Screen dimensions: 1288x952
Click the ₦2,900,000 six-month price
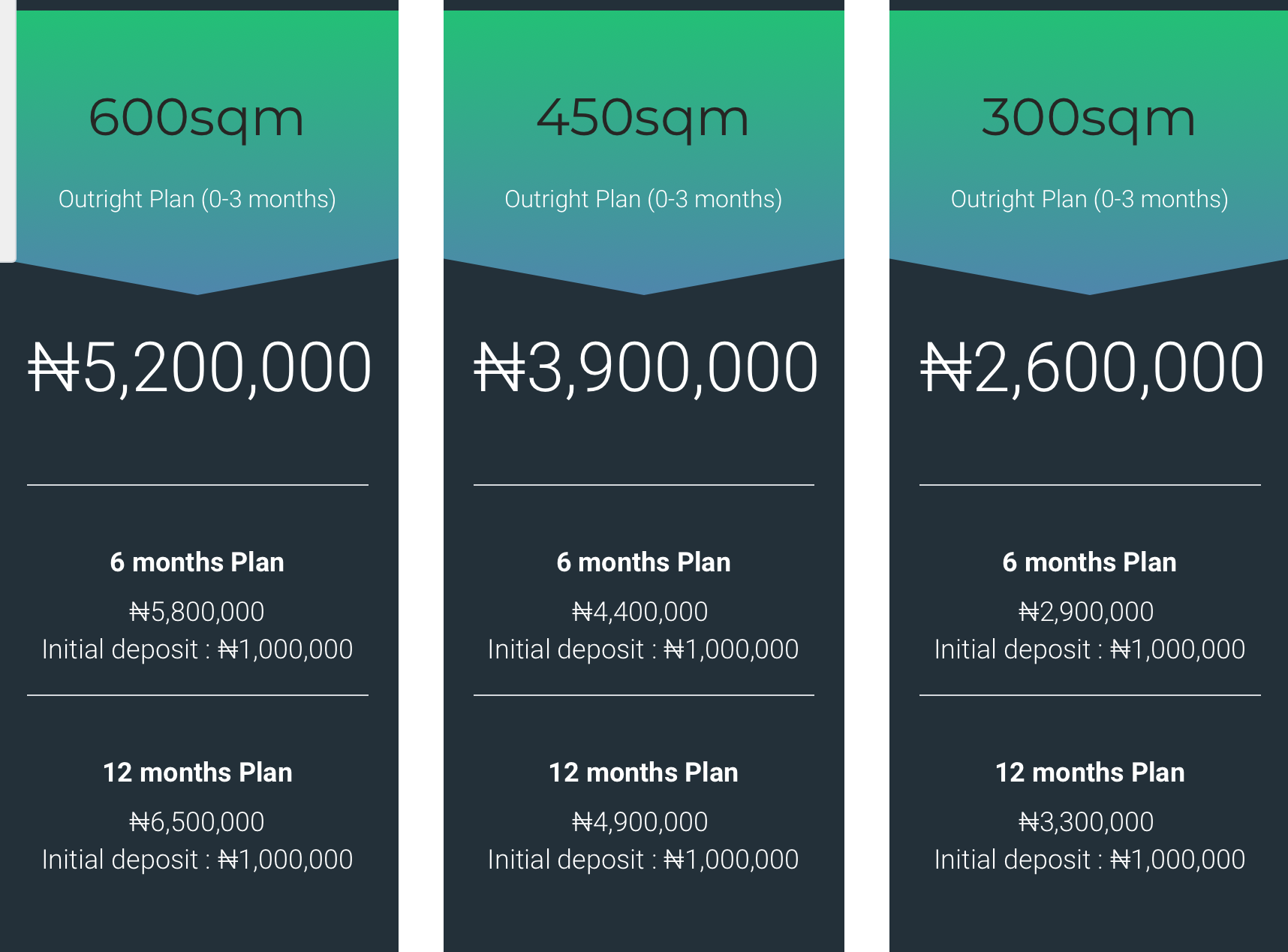pos(1086,612)
